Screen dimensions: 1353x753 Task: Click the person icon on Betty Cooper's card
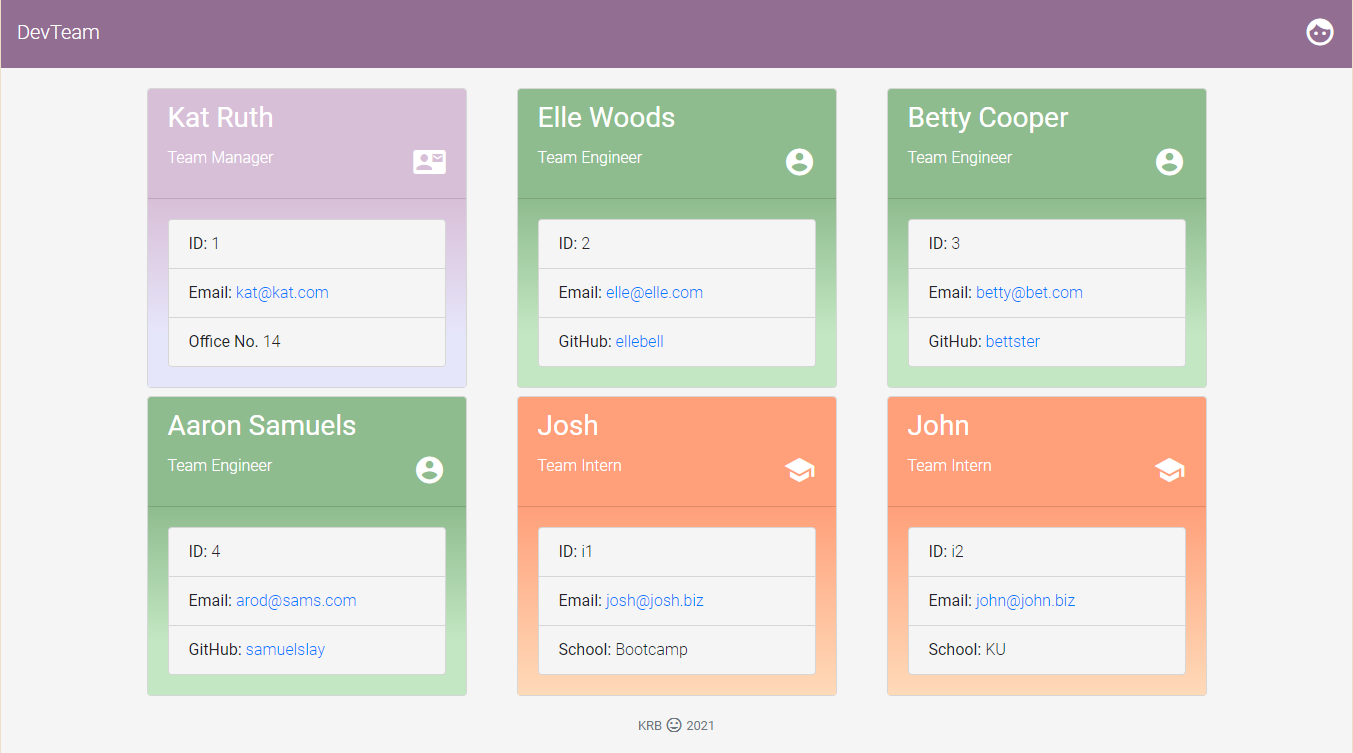pyautogui.click(x=1169, y=162)
